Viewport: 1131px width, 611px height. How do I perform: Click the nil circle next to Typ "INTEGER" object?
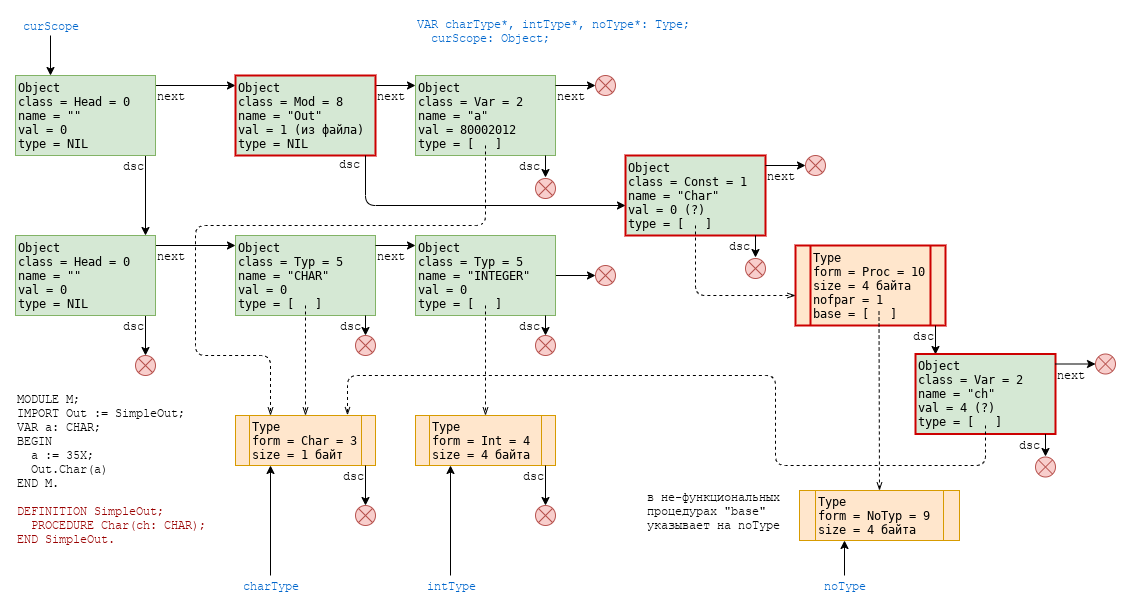[x=605, y=275]
